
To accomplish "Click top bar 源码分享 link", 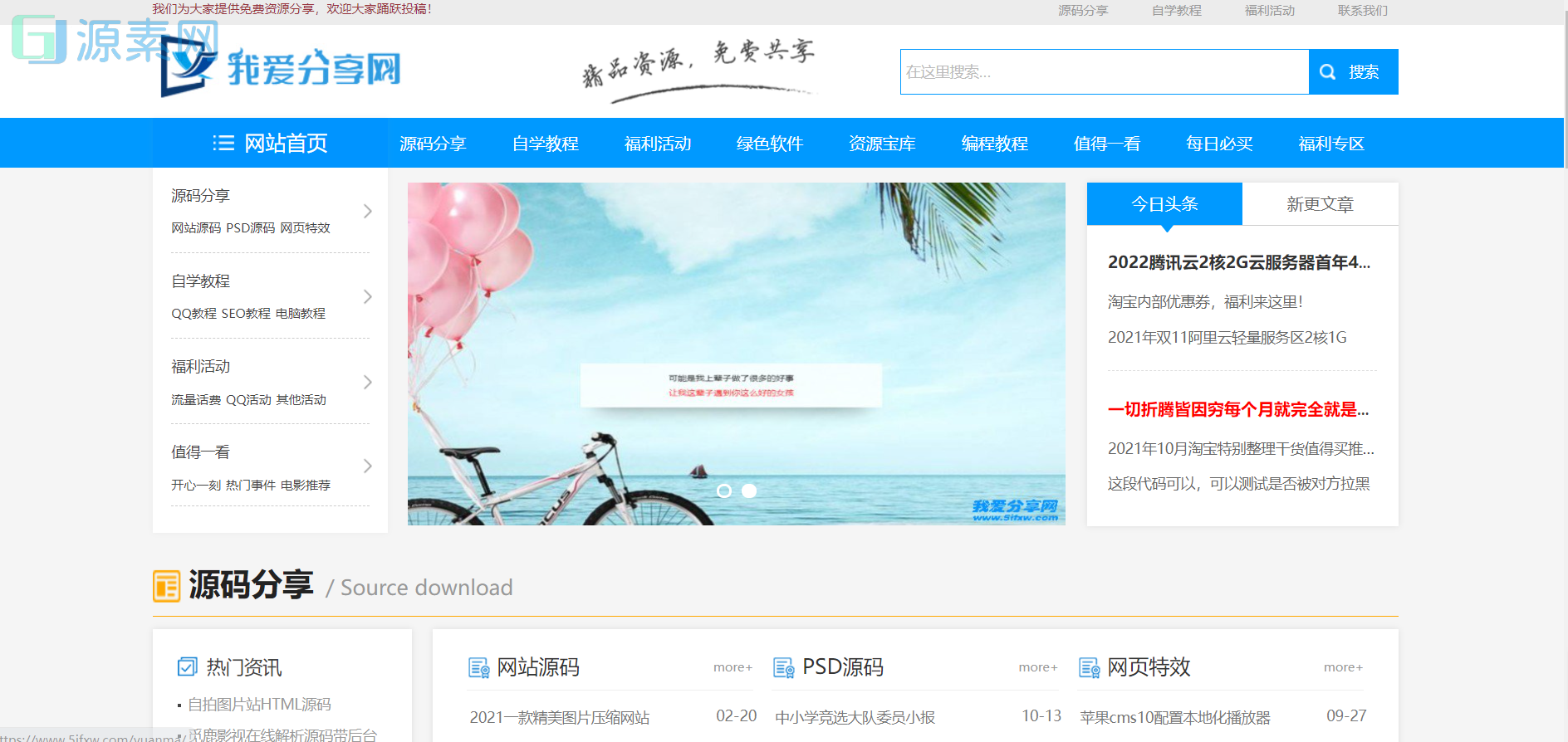I will click(1083, 11).
